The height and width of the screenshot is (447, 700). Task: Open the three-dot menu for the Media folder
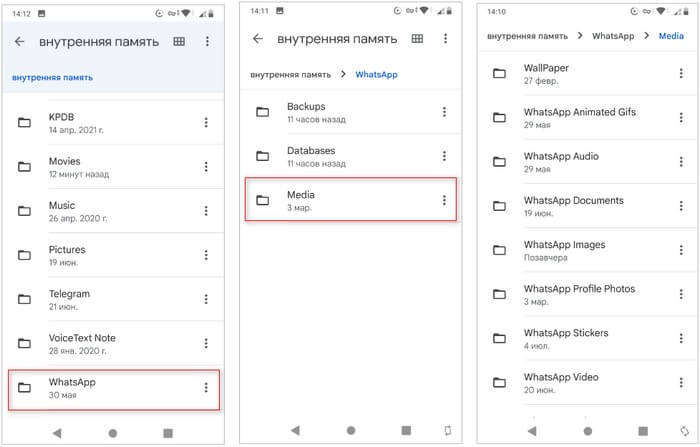(x=444, y=200)
